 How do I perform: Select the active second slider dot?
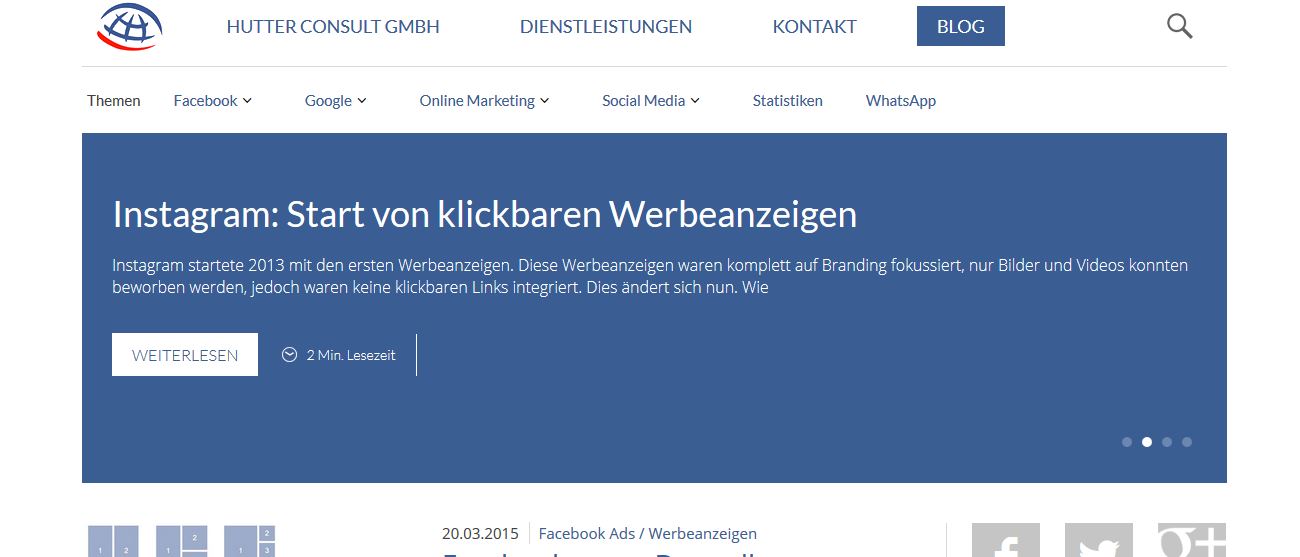pos(1147,442)
